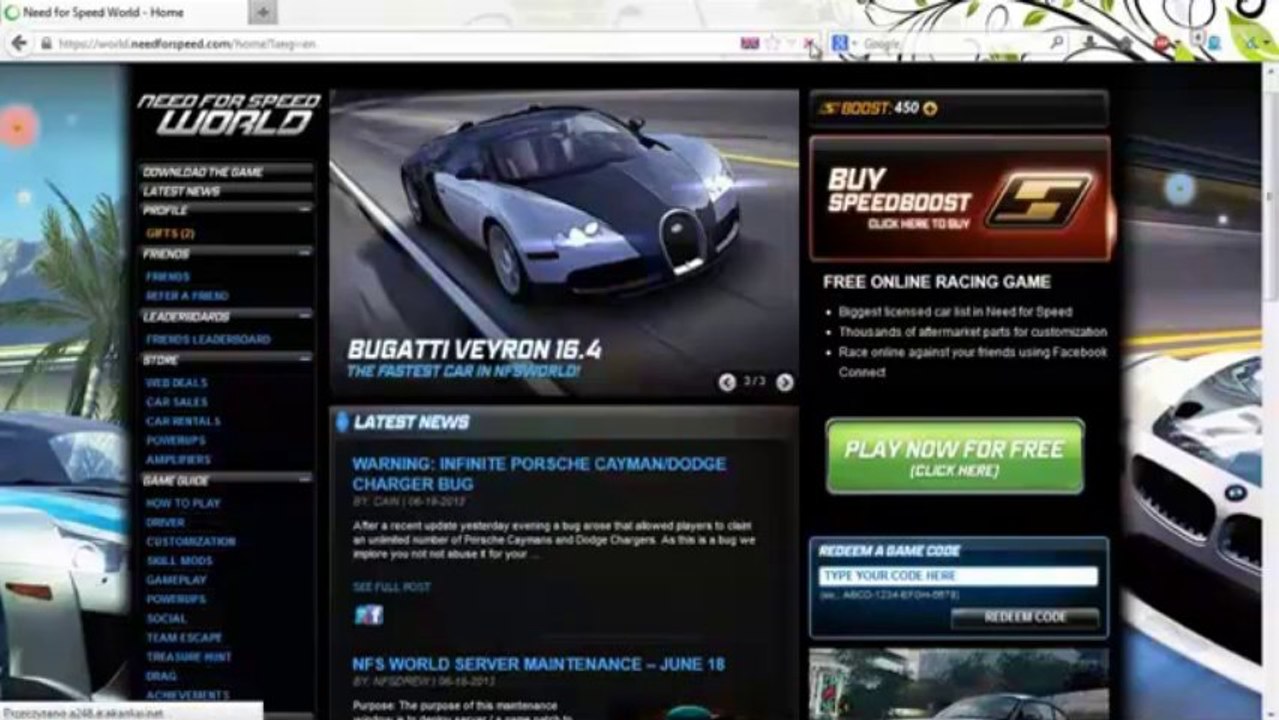
Task: Open NFS World Server Maintenance headline
Action: point(538,664)
